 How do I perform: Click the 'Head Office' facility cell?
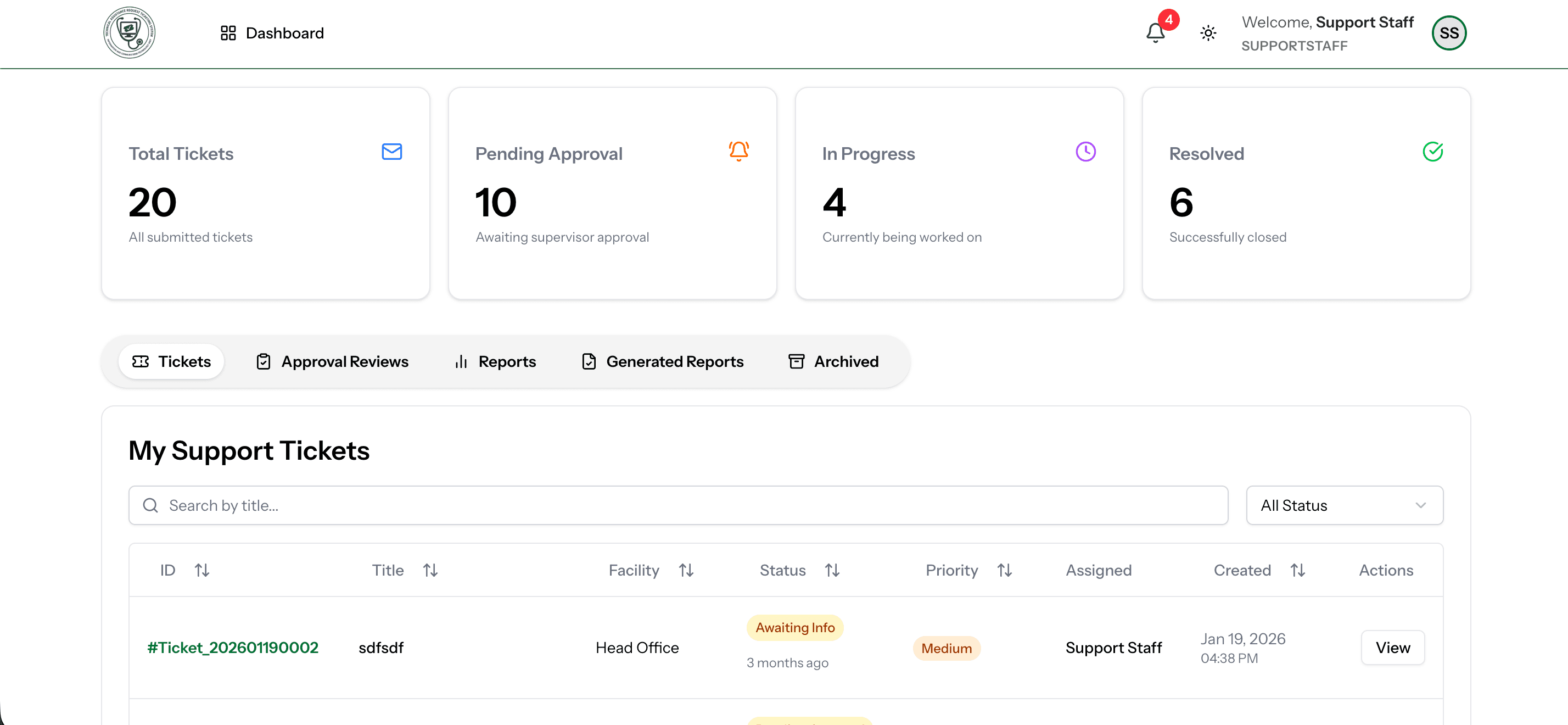pos(637,648)
